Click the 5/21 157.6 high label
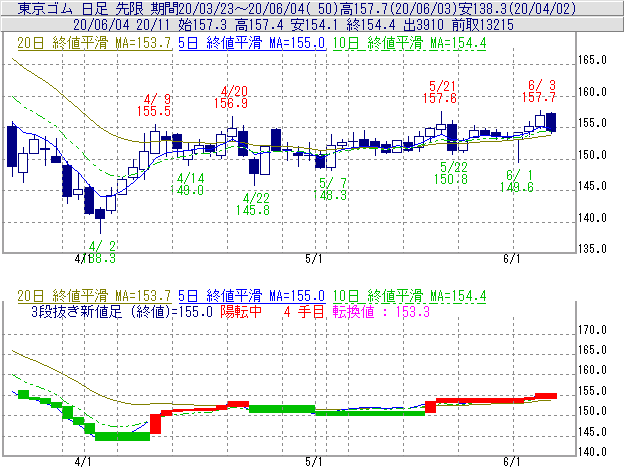The height and width of the screenshot is (474, 624). pos(440,92)
